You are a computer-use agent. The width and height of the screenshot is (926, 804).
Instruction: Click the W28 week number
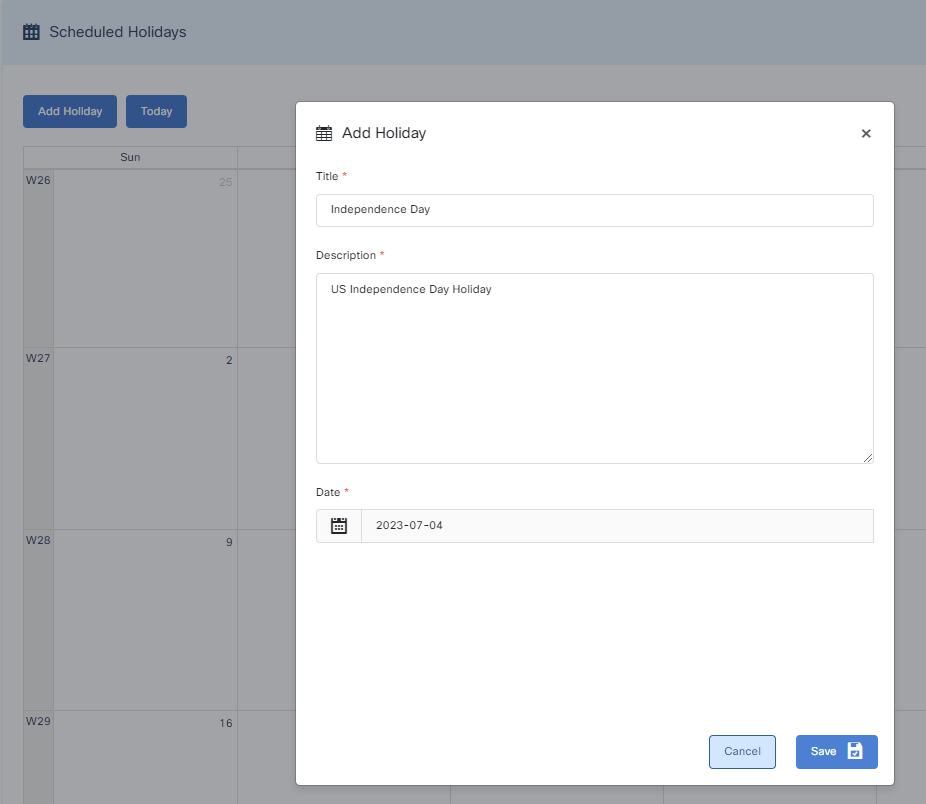tap(38, 540)
